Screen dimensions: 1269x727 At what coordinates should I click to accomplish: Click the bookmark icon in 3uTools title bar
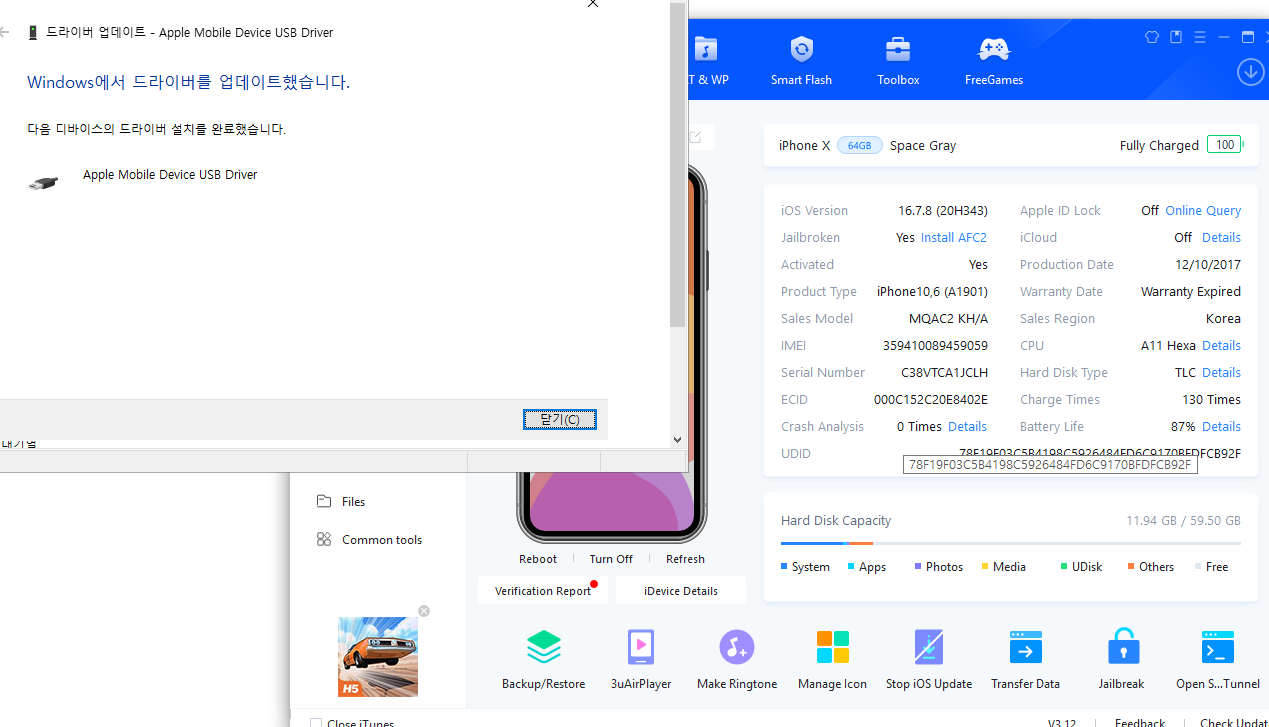(1176, 37)
